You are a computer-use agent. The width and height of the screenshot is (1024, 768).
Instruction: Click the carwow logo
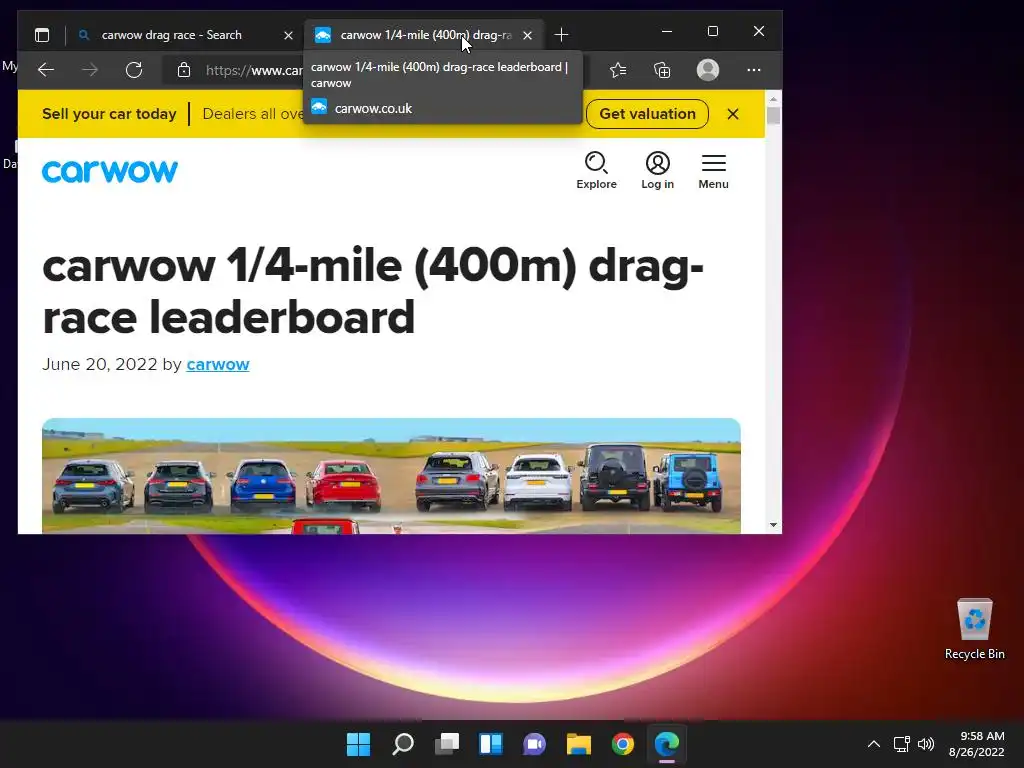click(x=110, y=171)
